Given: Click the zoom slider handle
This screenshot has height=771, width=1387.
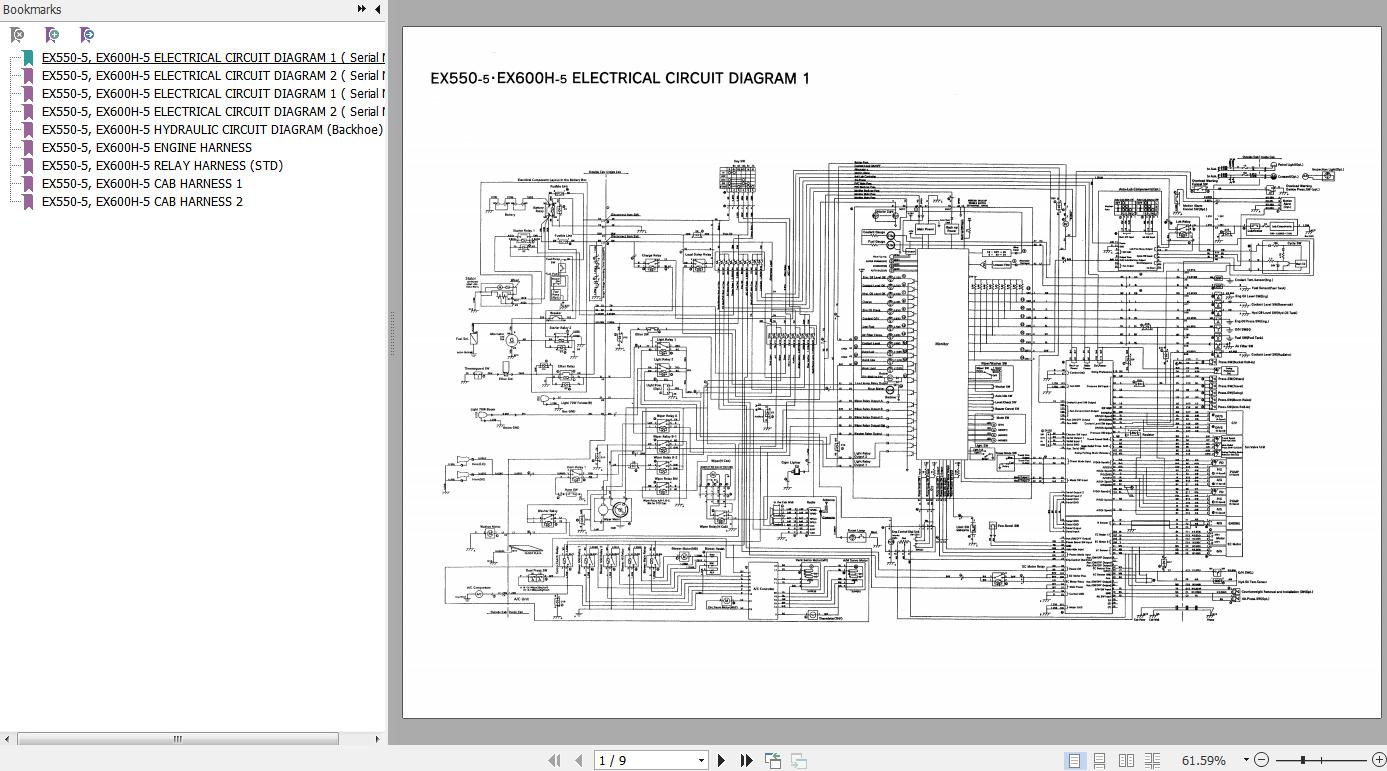Looking at the screenshot, I should pyautogui.click(x=1303, y=761).
